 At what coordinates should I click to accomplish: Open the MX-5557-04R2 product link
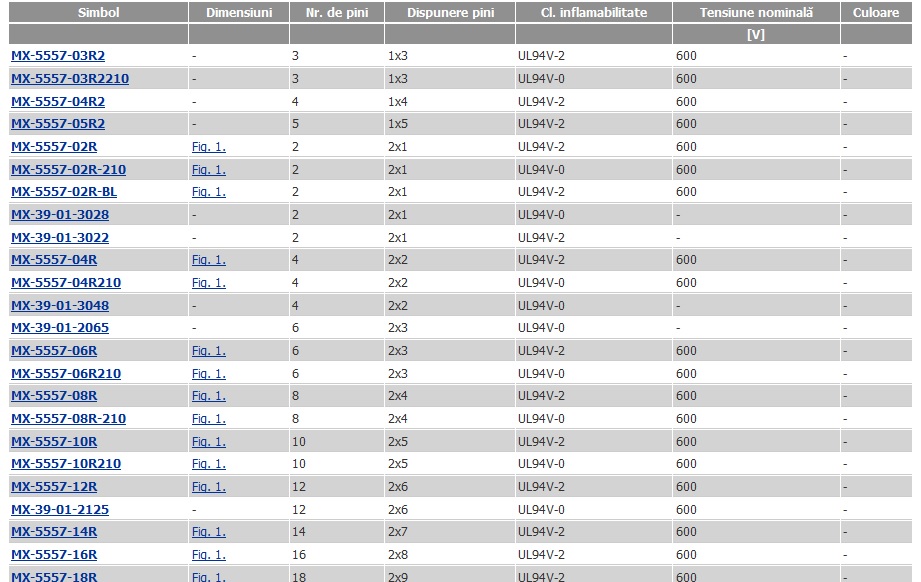click(58, 102)
